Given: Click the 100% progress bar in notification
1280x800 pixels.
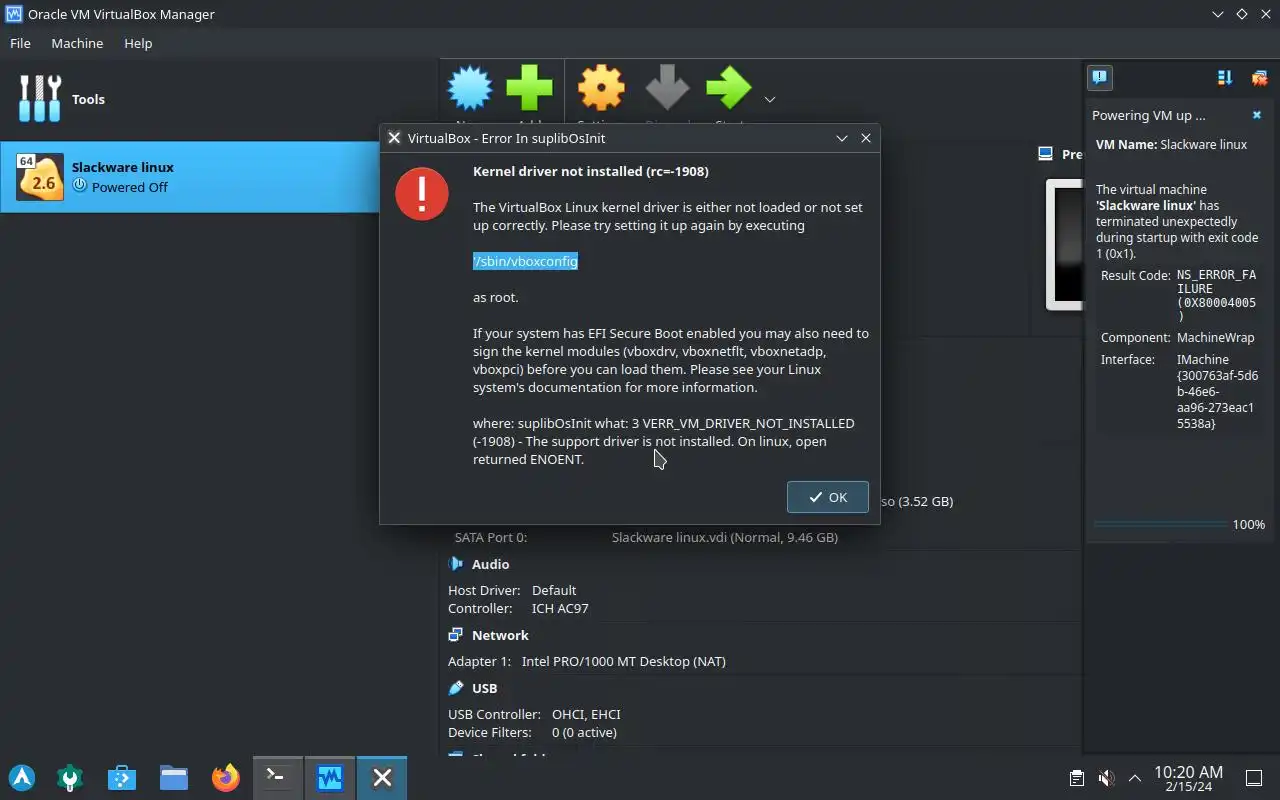Looking at the screenshot, I should [1161, 524].
